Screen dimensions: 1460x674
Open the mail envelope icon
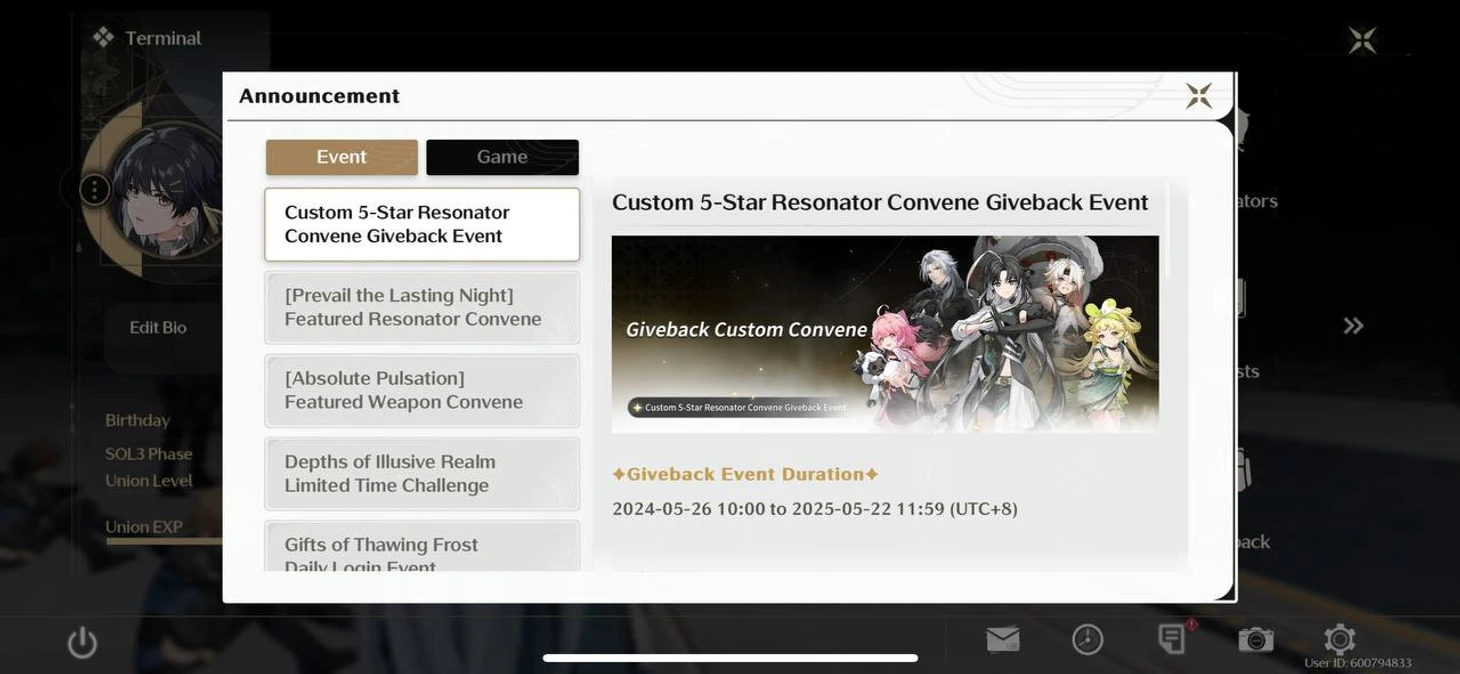tap(1003, 639)
